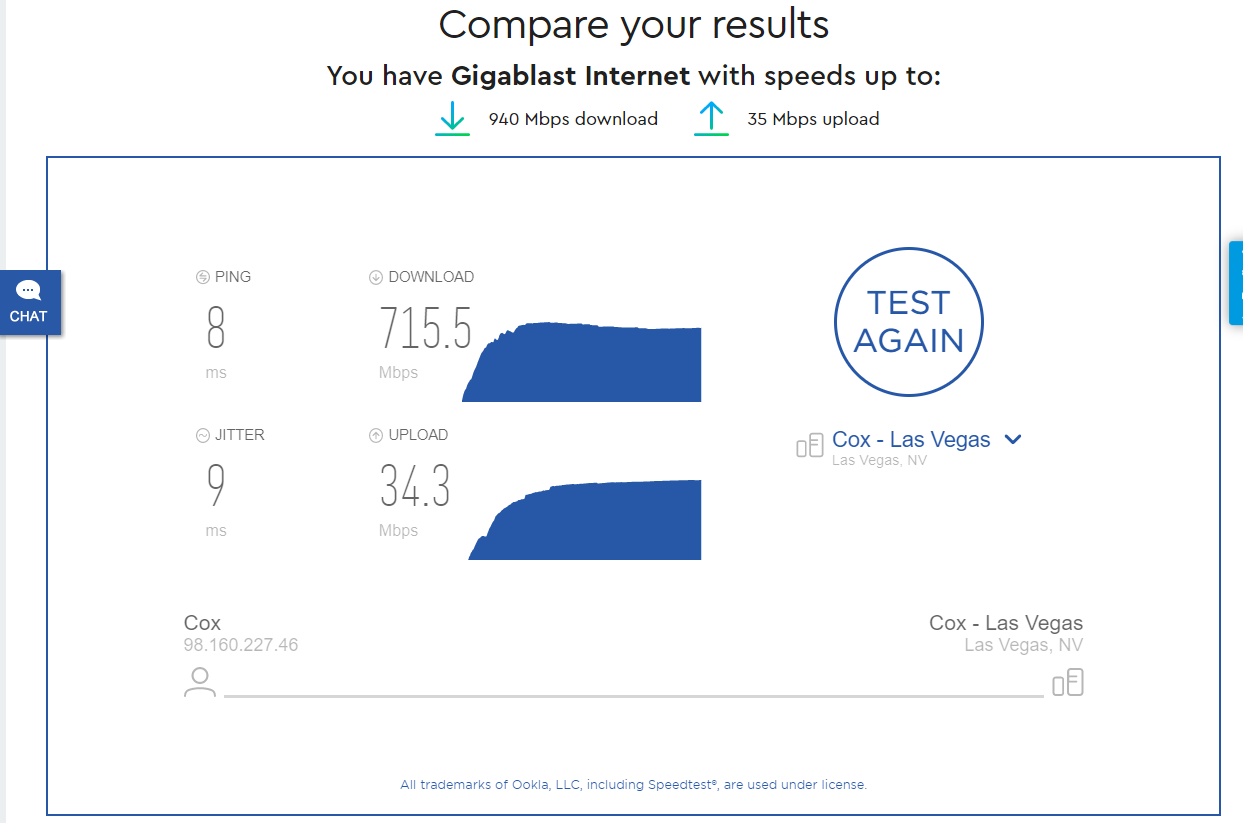Click the blue tab on right edge
This screenshot has height=823, width=1243.
[x=1236, y=283]
